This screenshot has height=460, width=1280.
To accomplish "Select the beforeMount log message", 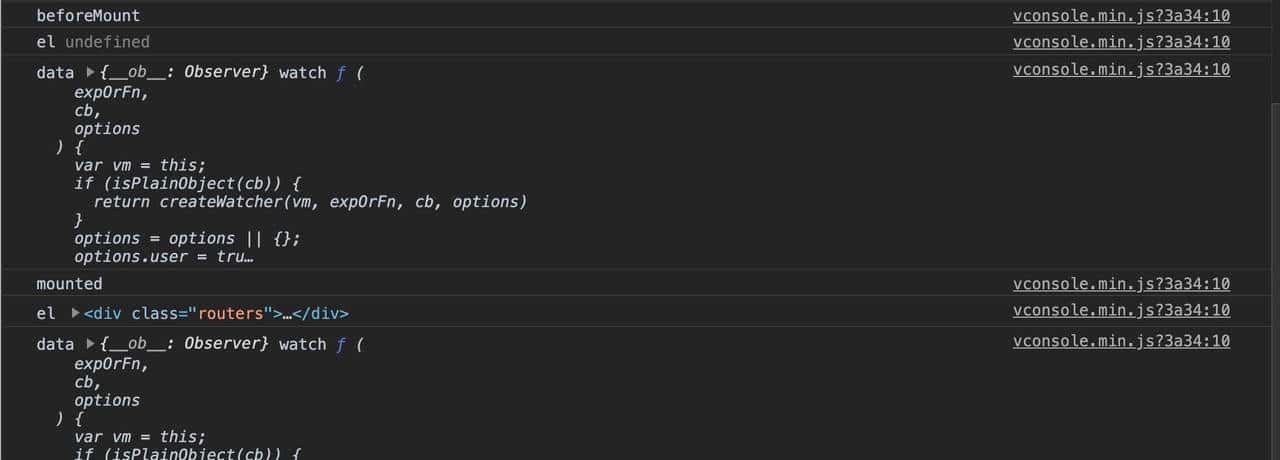I will [88, 16].
